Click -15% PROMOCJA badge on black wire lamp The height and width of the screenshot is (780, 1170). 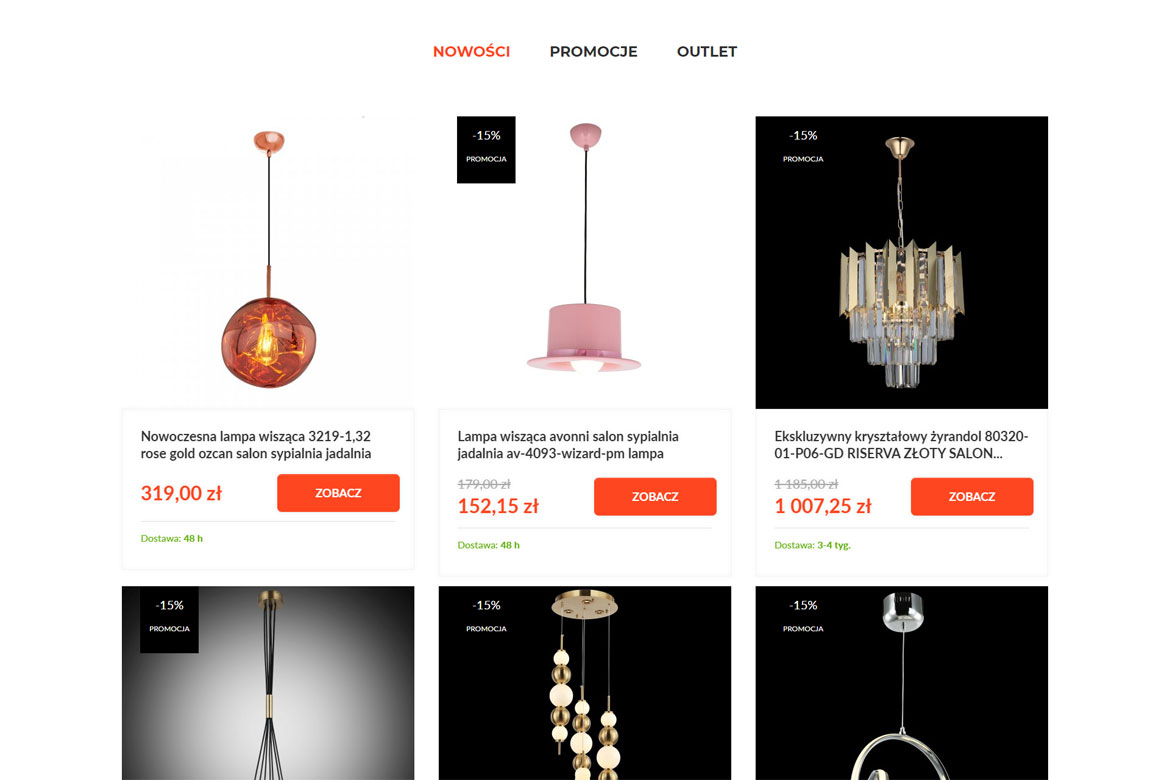click(x=169, y=620)
